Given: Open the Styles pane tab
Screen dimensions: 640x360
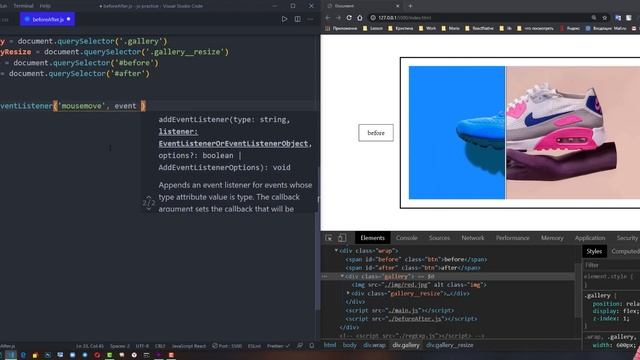Looking at the screenshot, I should (x=594, y=251).
